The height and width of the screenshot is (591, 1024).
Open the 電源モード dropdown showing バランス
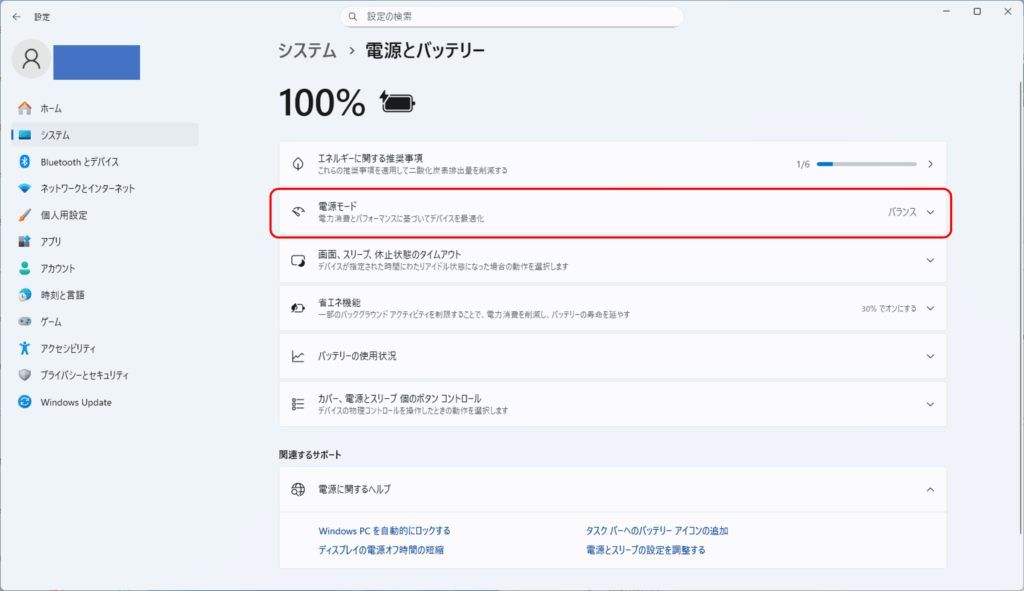(x=910, y=212)
